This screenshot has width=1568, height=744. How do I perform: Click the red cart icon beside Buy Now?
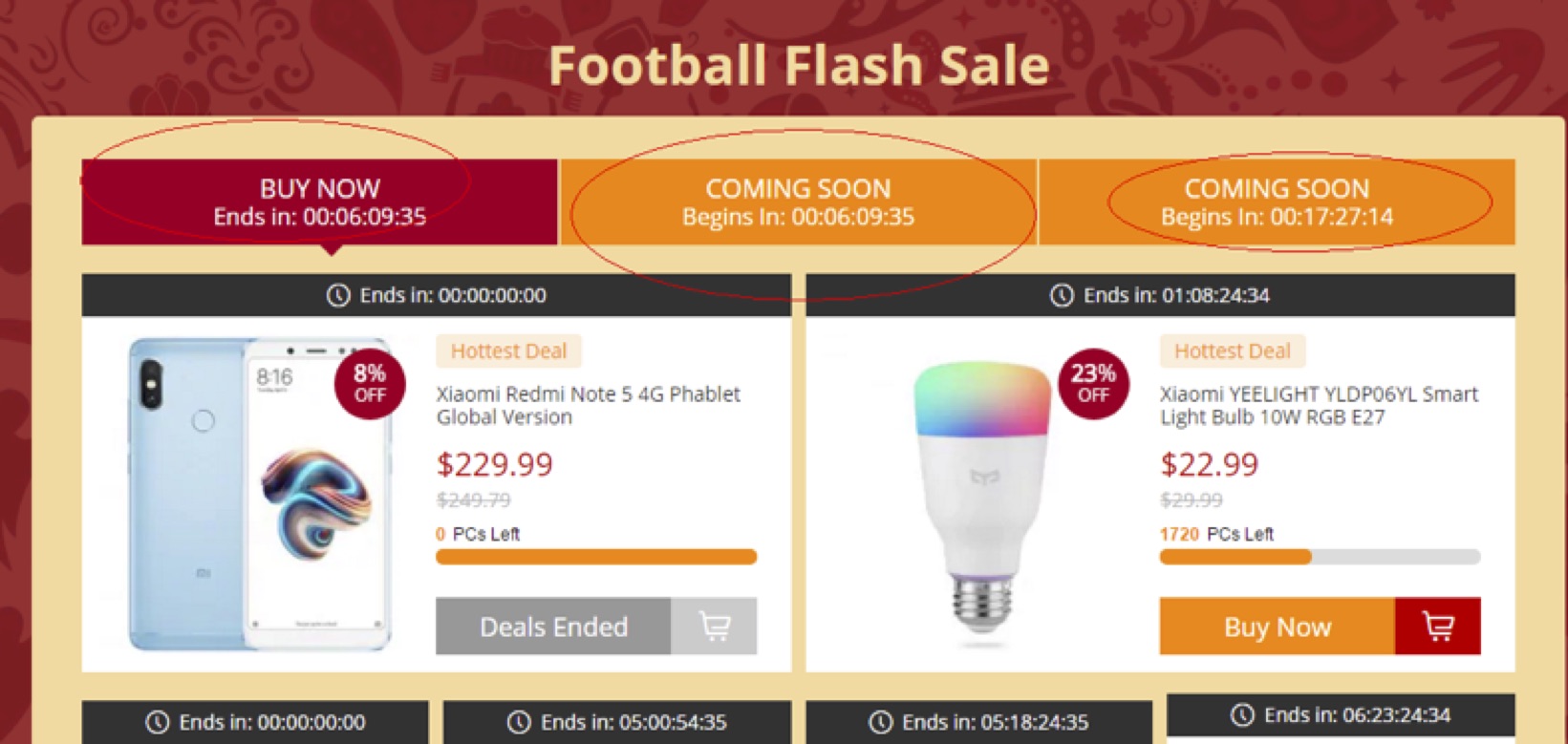tap(1437, 627)
